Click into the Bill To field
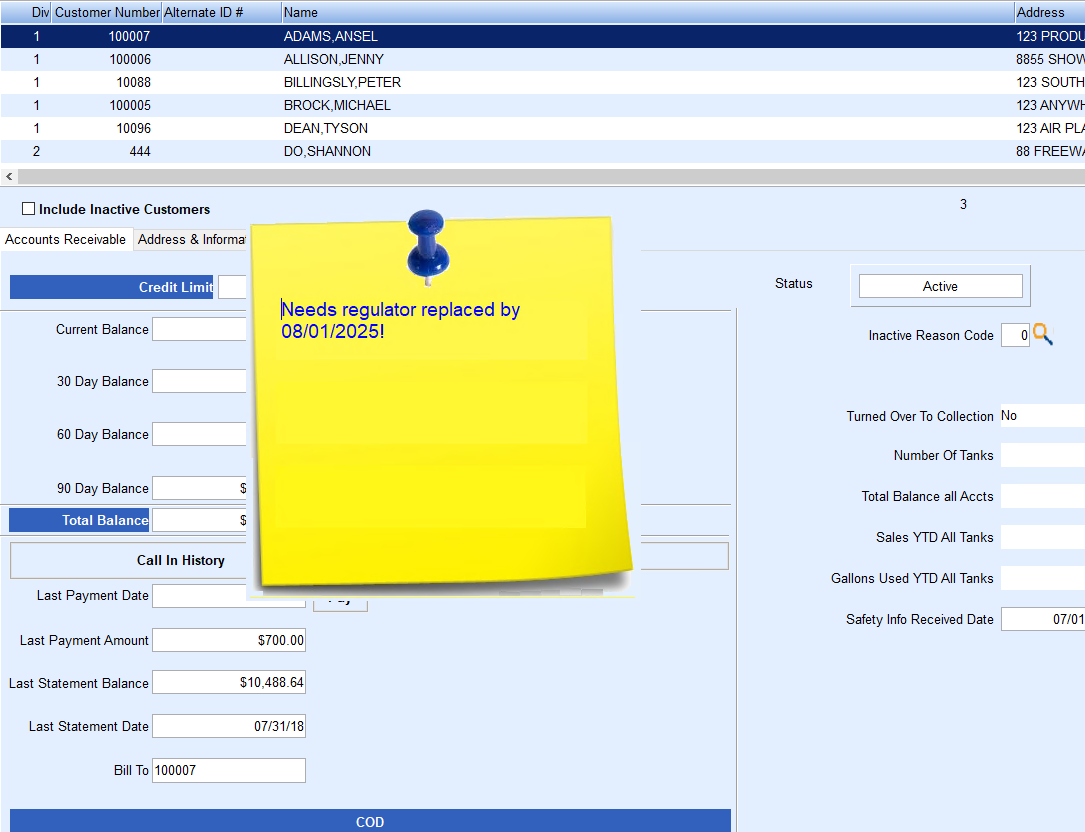Image resolution: width=1085 pixels, height=832 pixels. click(228, 770)
